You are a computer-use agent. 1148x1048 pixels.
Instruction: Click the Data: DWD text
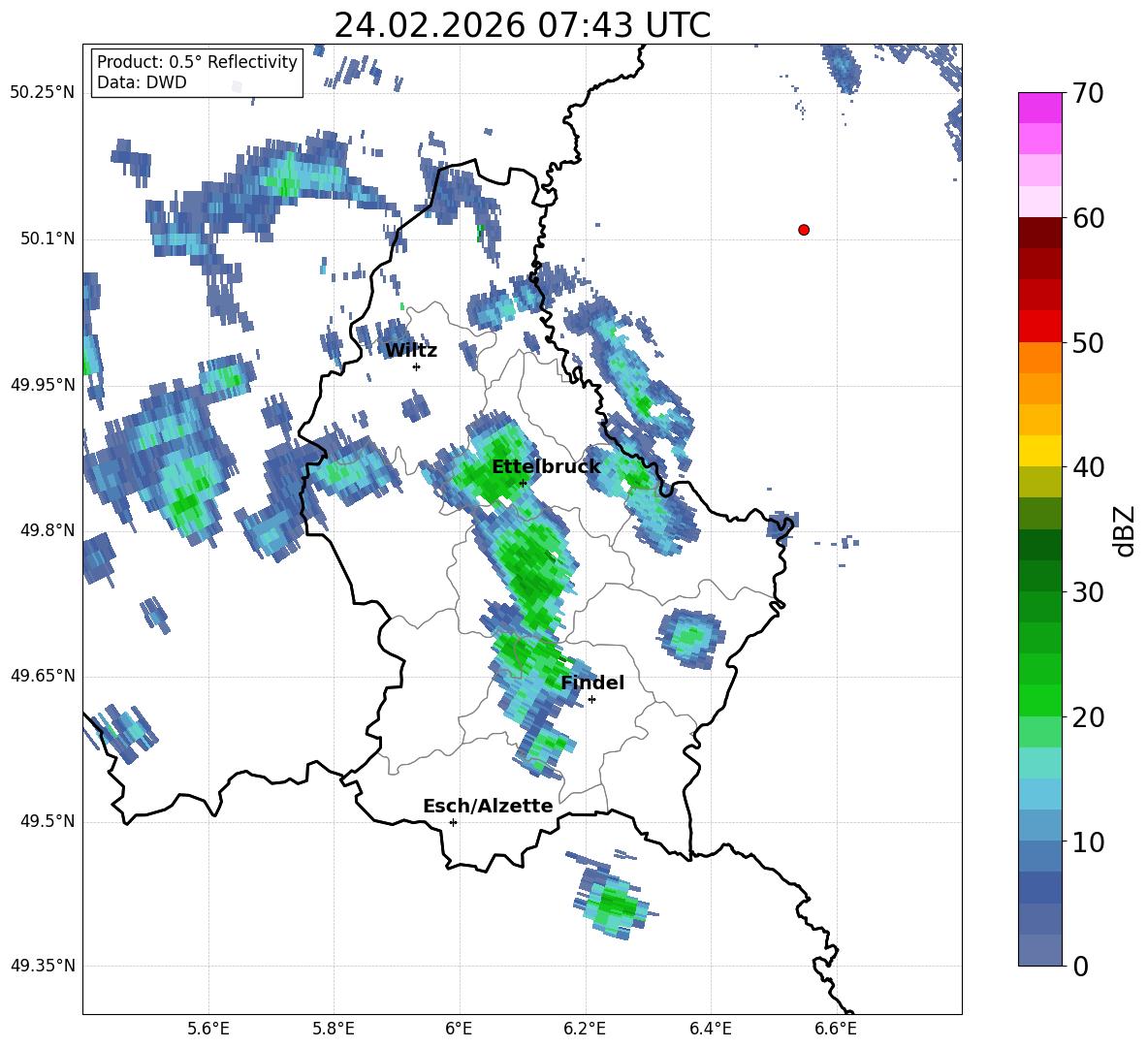coord(142,82)
